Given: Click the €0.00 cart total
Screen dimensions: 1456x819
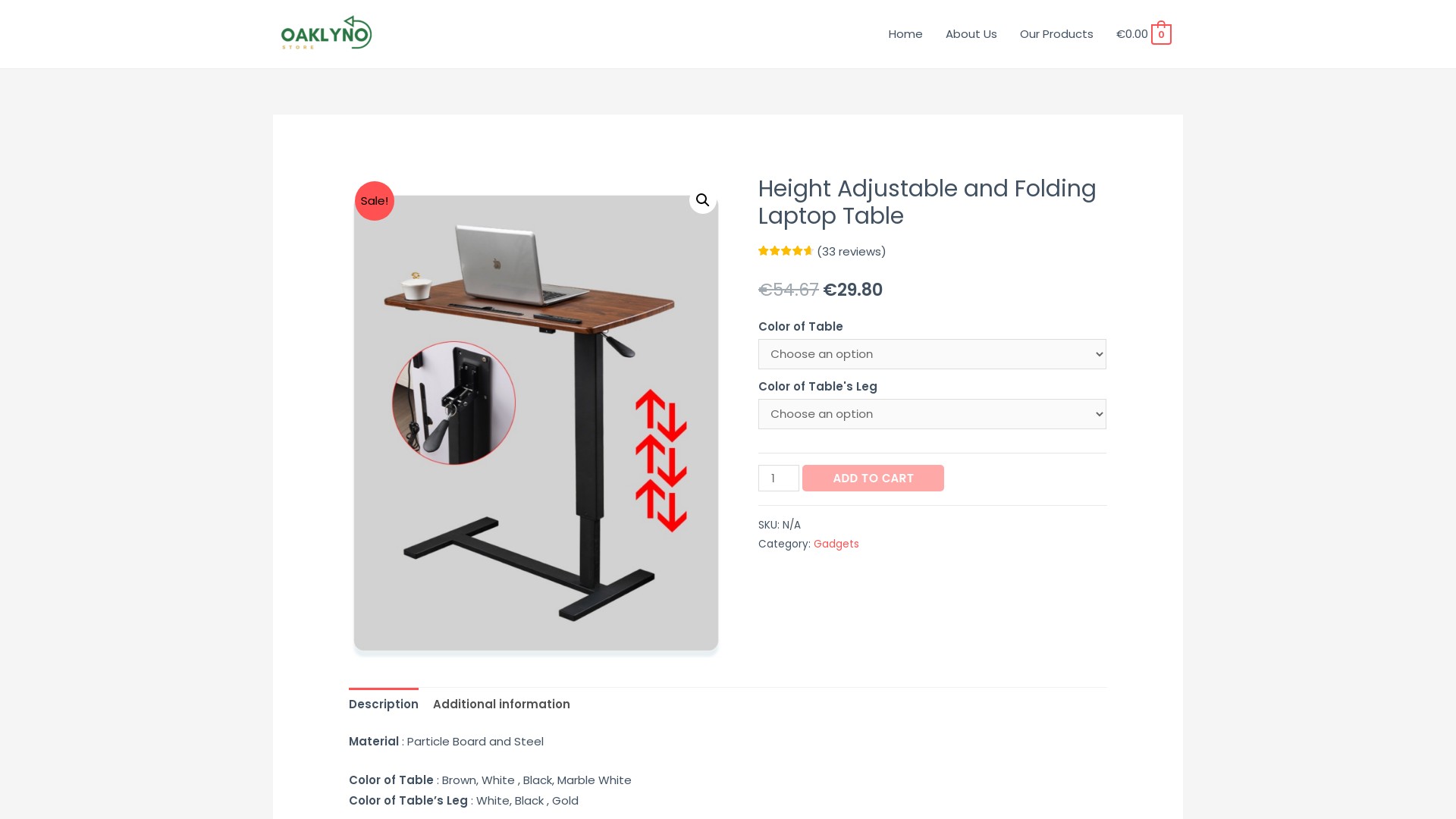Looking at the screenshot, I should tap(1131, 34).
